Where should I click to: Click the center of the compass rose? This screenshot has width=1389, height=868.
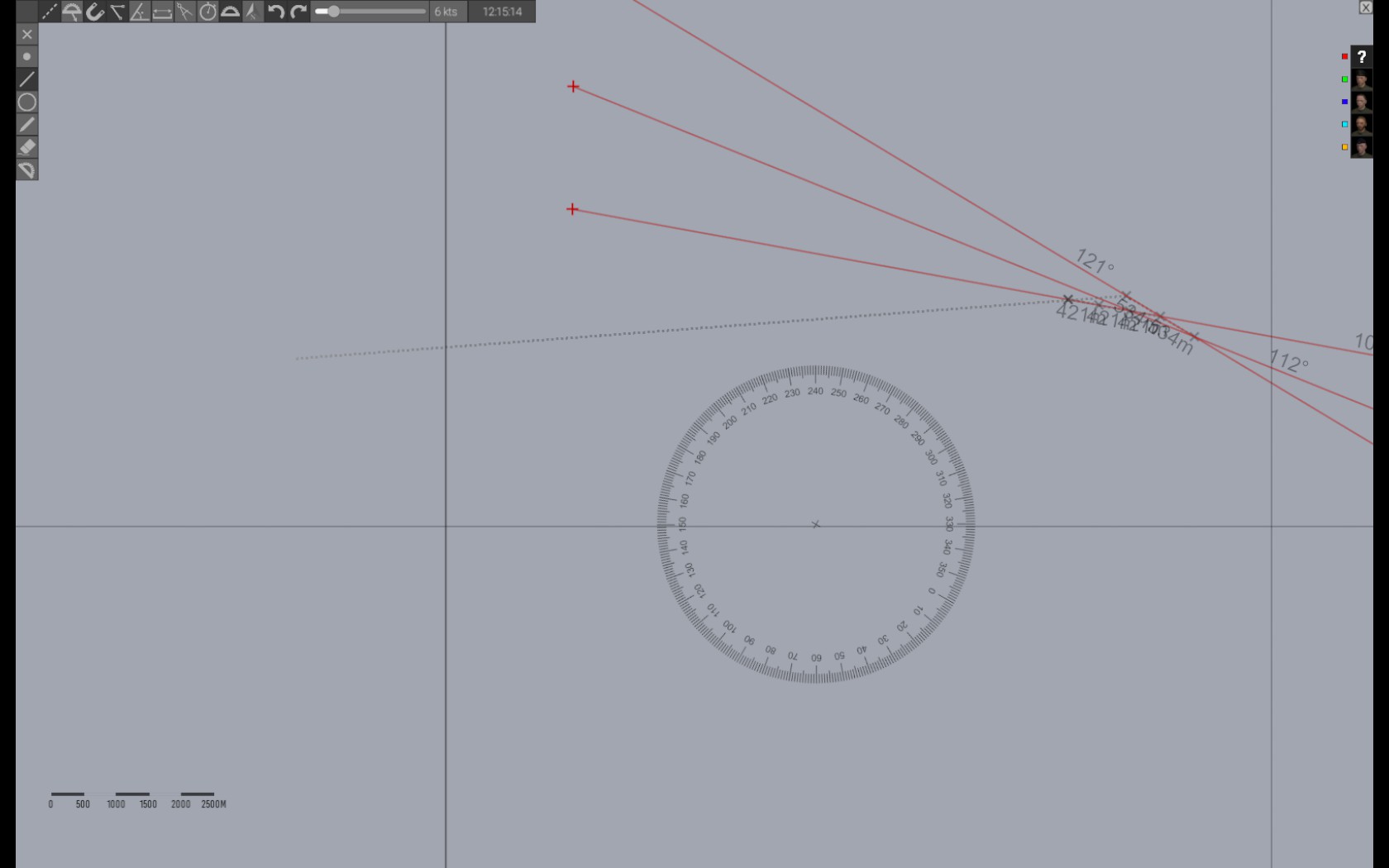coord(816,524)
